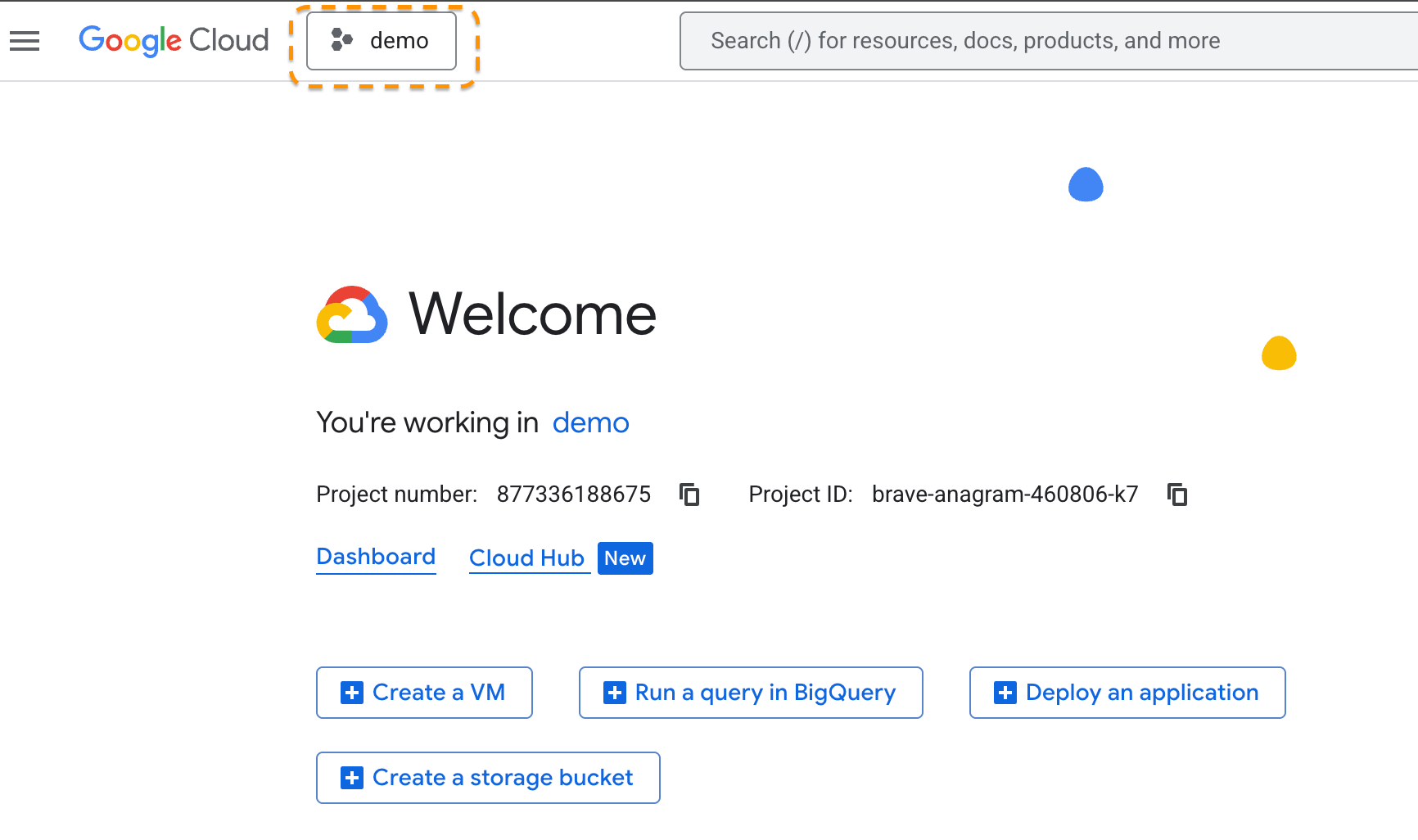Click the brave-anagram-460806-k7 project ID text
This screenshot has height=840, width=1418.
(x=1005, y=495)
